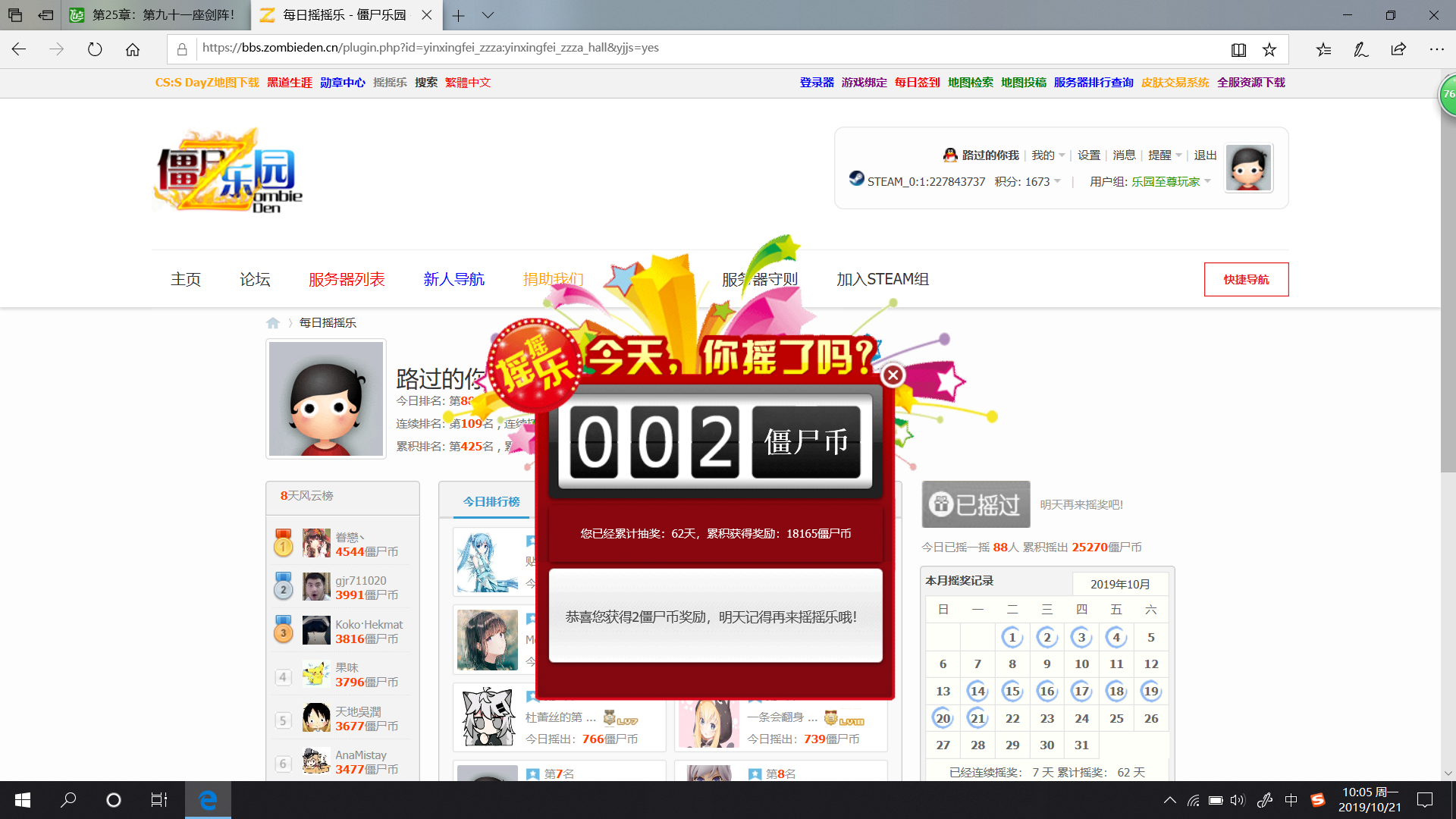Expand the 积分 1673 dropdown
The height and width of the screenshot is (819, 1456).
pyautogui.click(x=1028, y=181)
